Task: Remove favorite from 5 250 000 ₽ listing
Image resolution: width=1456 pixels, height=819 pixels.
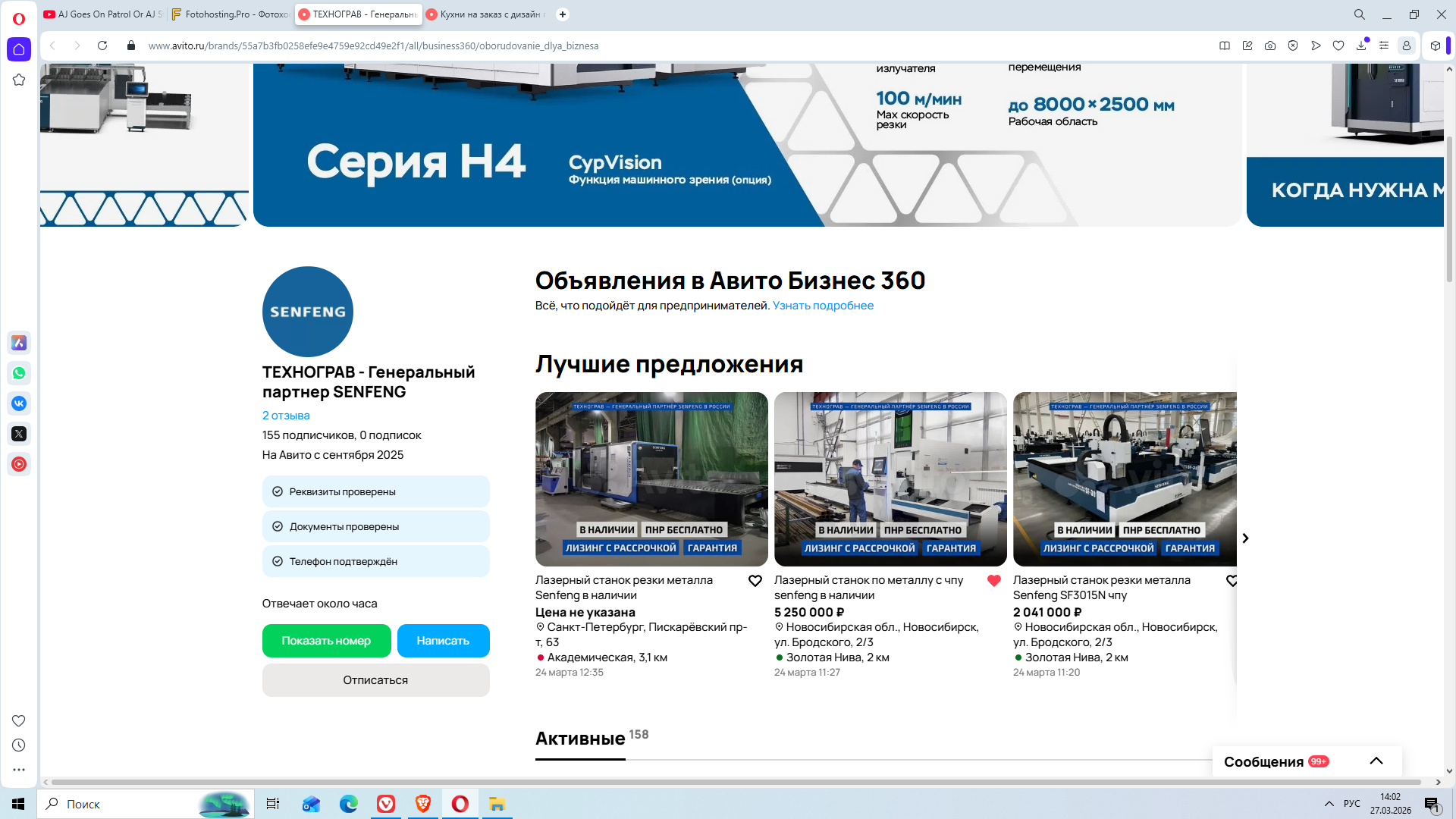Action: coord(994,581)
